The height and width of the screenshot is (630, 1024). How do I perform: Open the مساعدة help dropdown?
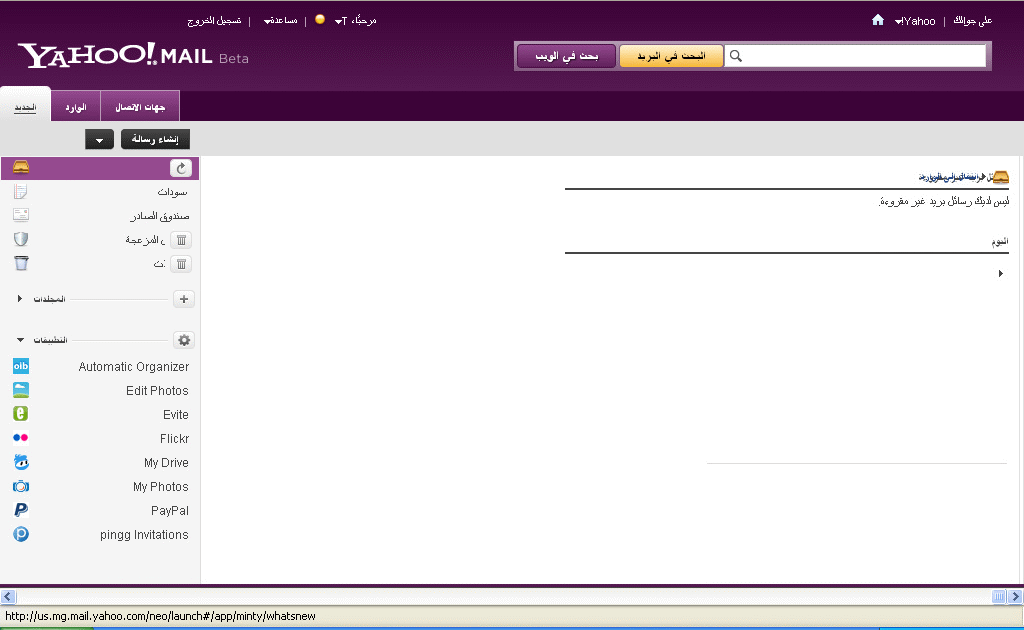point(281,21)
